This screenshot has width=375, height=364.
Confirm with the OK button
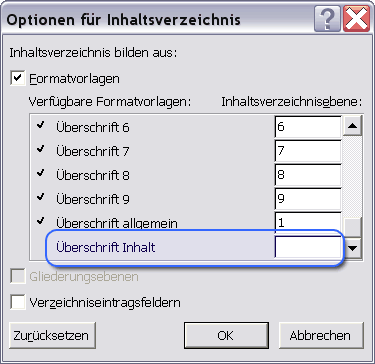coord(226,335)
